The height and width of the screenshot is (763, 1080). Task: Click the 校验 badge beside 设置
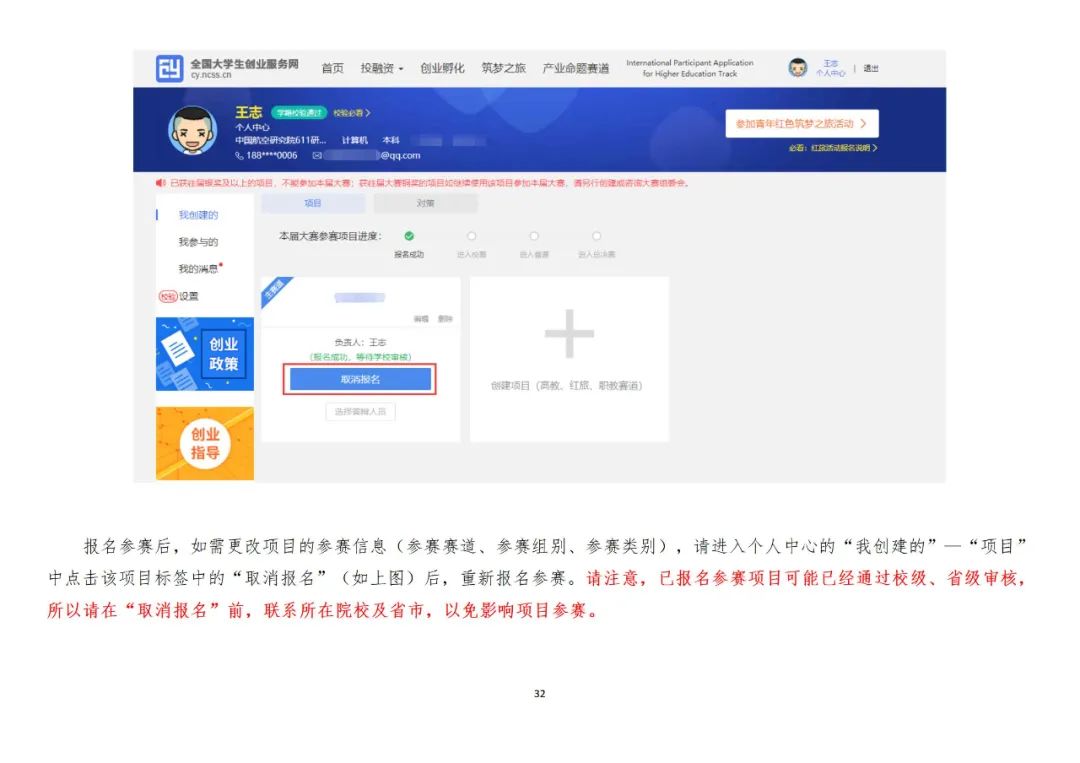click(167, 296)
